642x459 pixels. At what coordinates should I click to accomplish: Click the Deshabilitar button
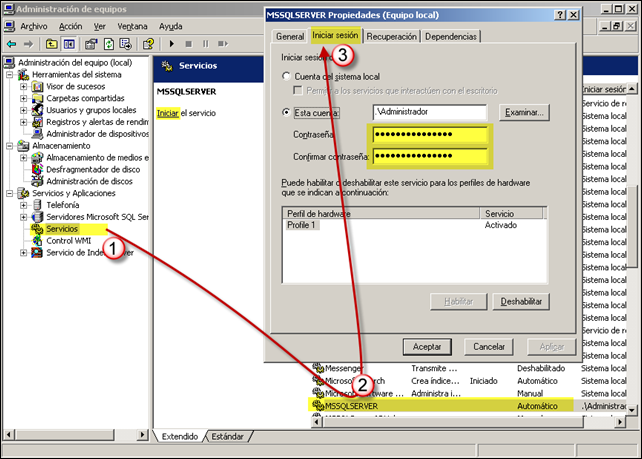[x=521, y=301]
